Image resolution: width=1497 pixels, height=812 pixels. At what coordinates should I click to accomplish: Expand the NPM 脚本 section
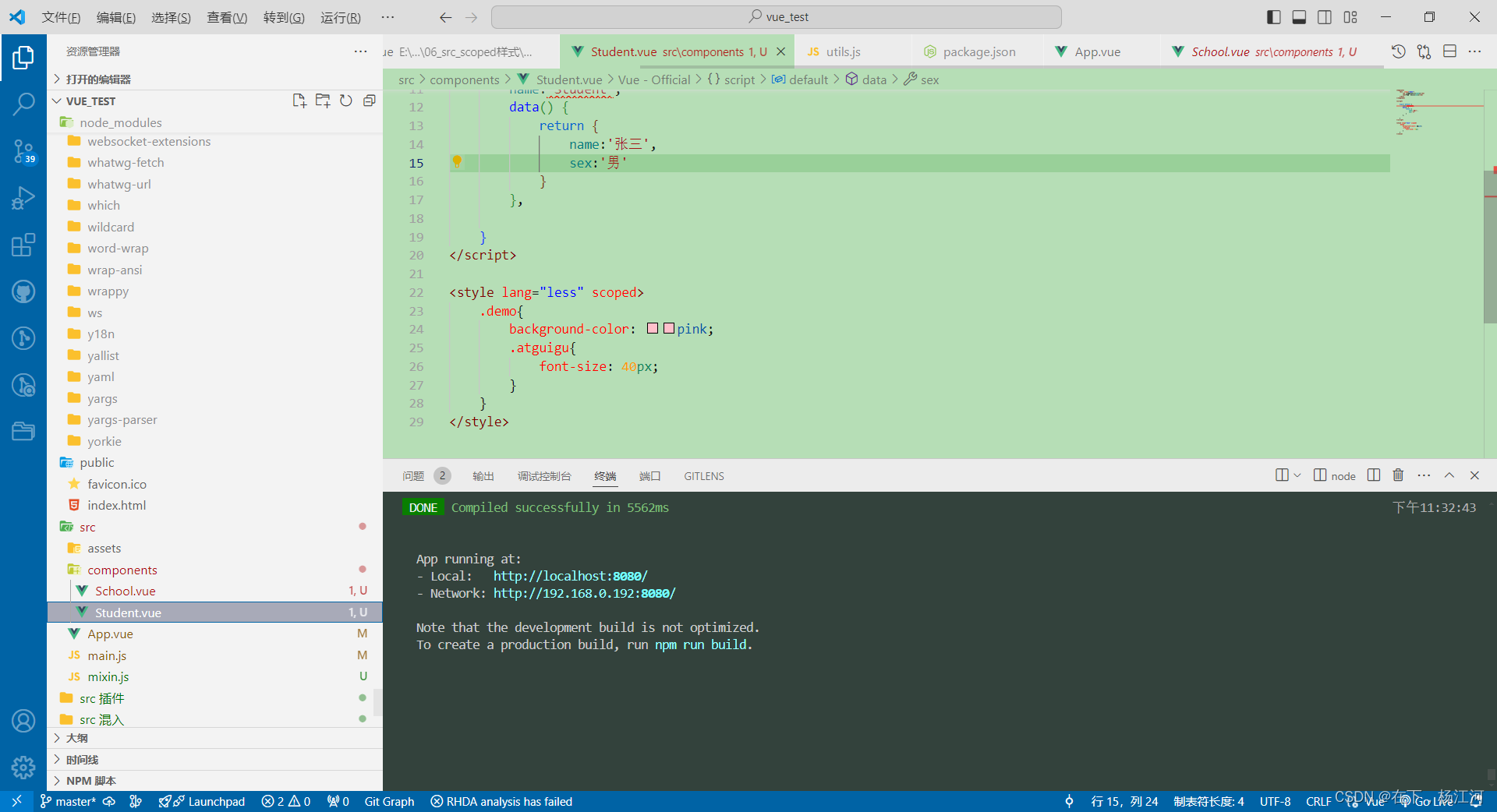214,781
